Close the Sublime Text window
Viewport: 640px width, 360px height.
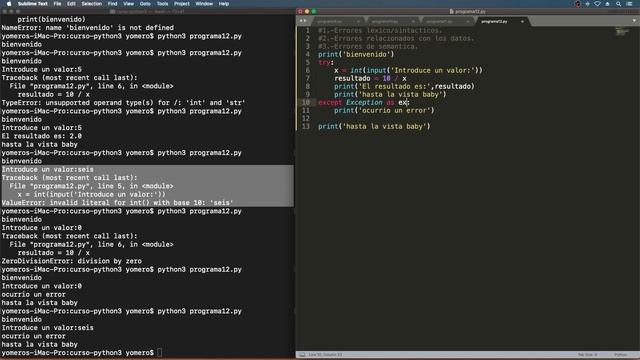(300, 11)
